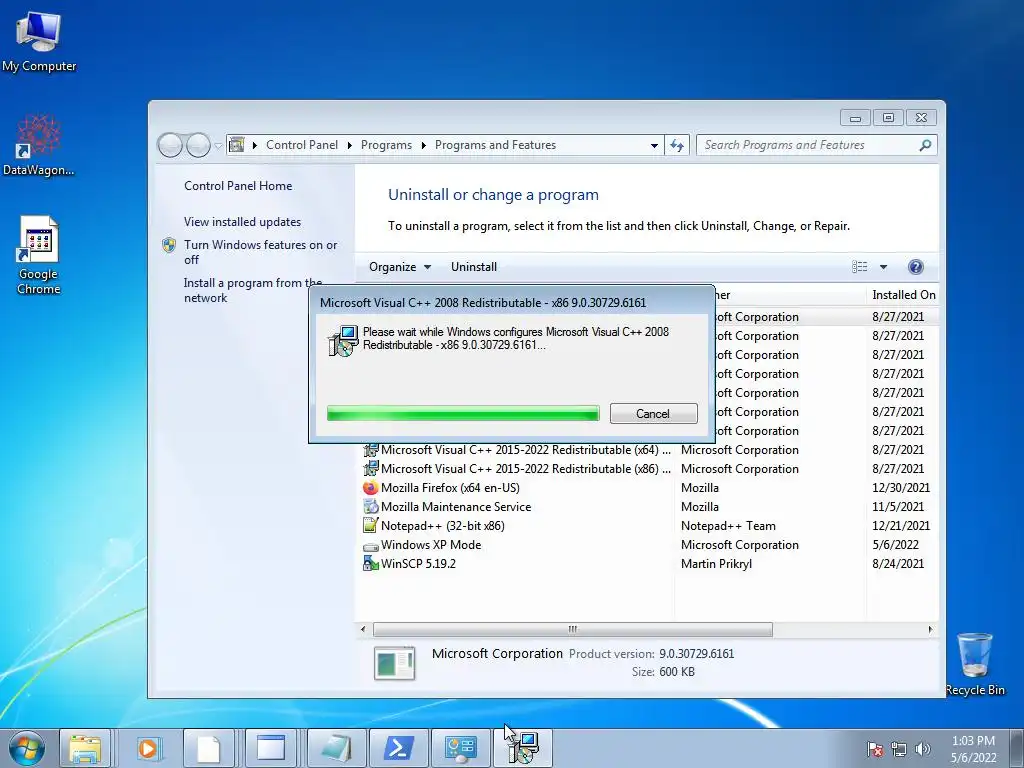Click the Control Panel icon in address bar
The width and height of the screenshot is (1024, 768).
[236, 145]
